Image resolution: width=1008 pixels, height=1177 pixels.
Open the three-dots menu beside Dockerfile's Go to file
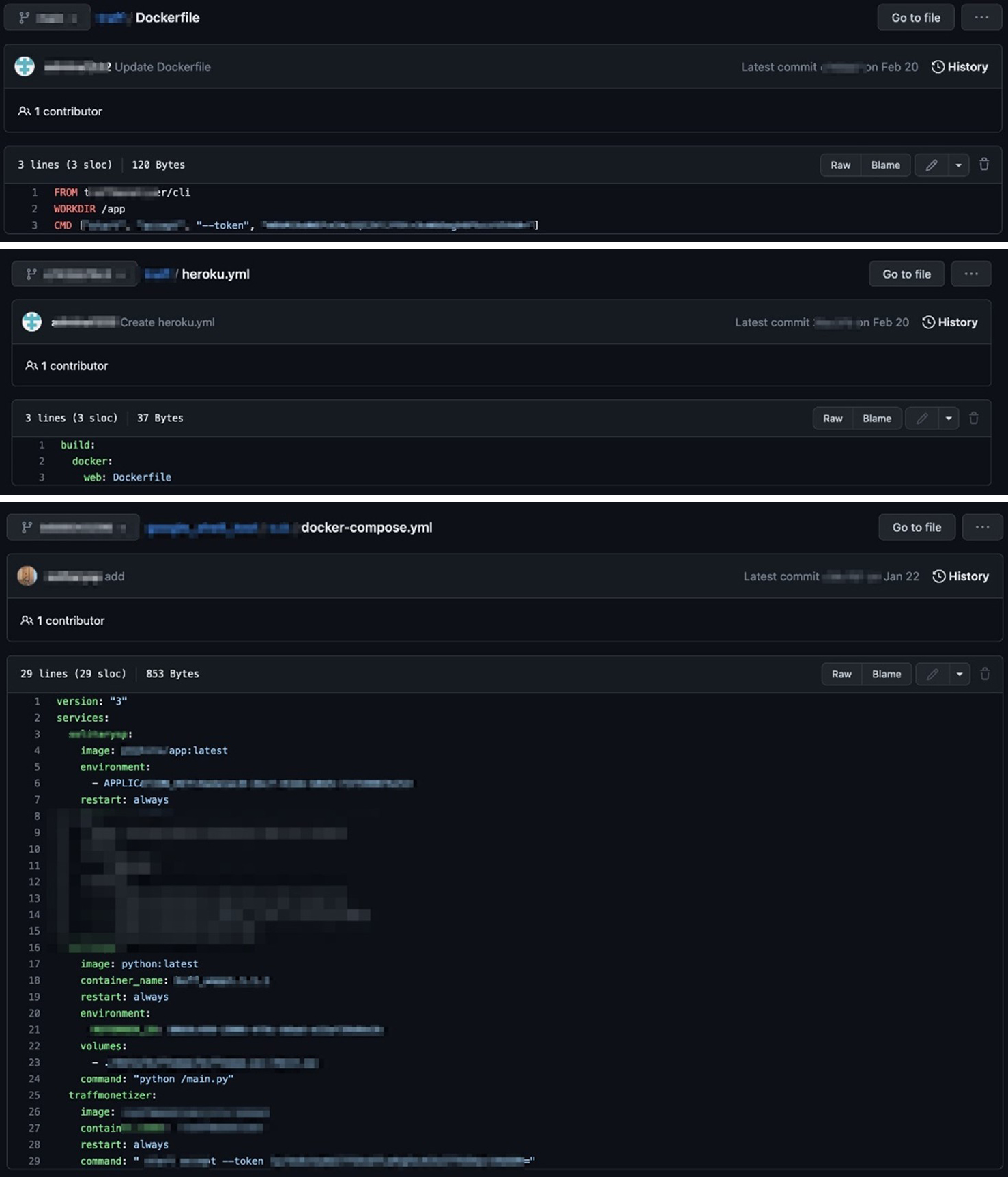pos(981,18)
